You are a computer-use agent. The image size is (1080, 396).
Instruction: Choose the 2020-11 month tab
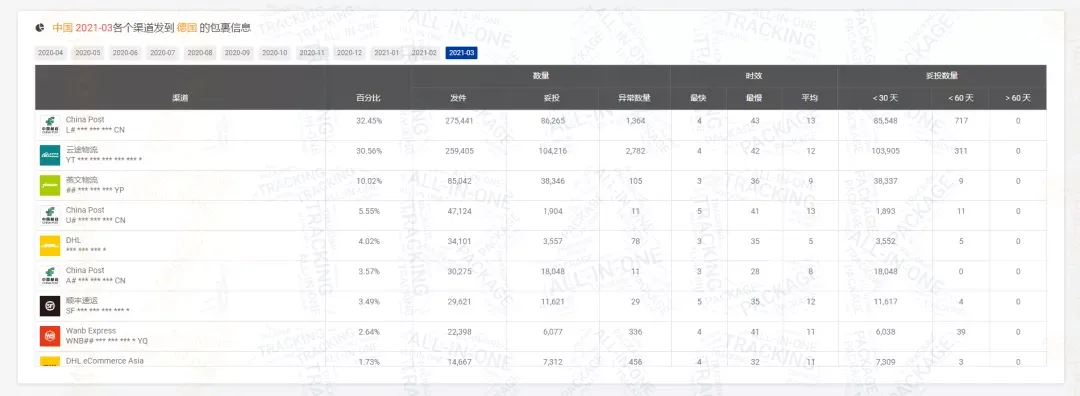pos(311,53)
